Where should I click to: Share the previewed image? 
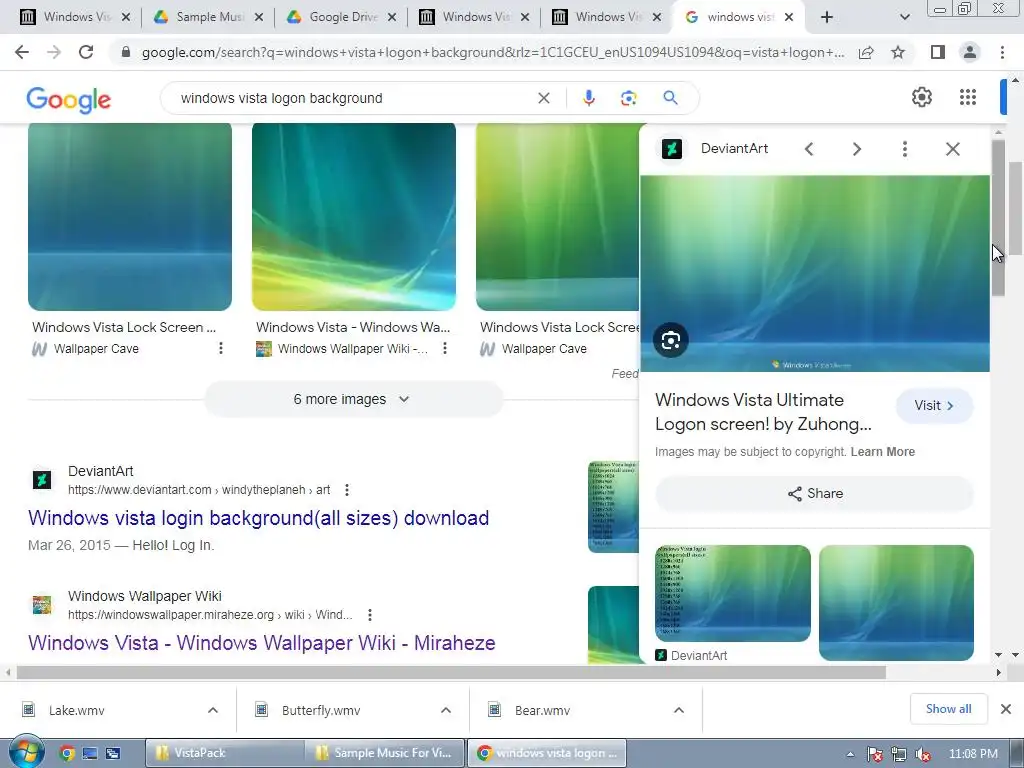(x=814, y=494)
